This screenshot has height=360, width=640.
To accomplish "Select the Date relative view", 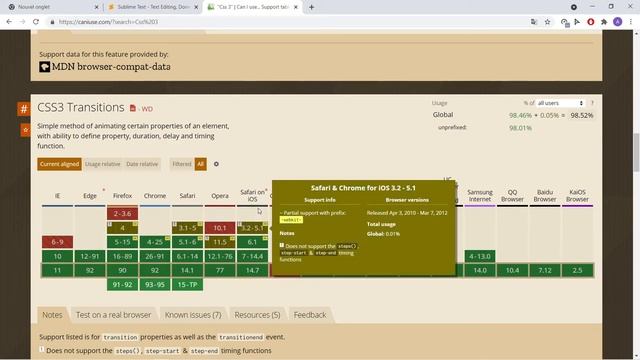I will (x=142, y=164).
